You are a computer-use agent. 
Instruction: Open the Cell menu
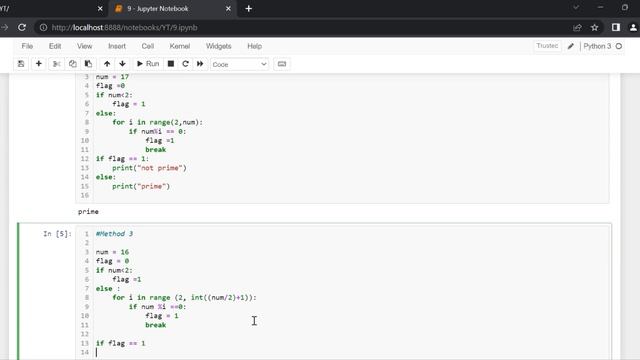click(x=148, y=46)
